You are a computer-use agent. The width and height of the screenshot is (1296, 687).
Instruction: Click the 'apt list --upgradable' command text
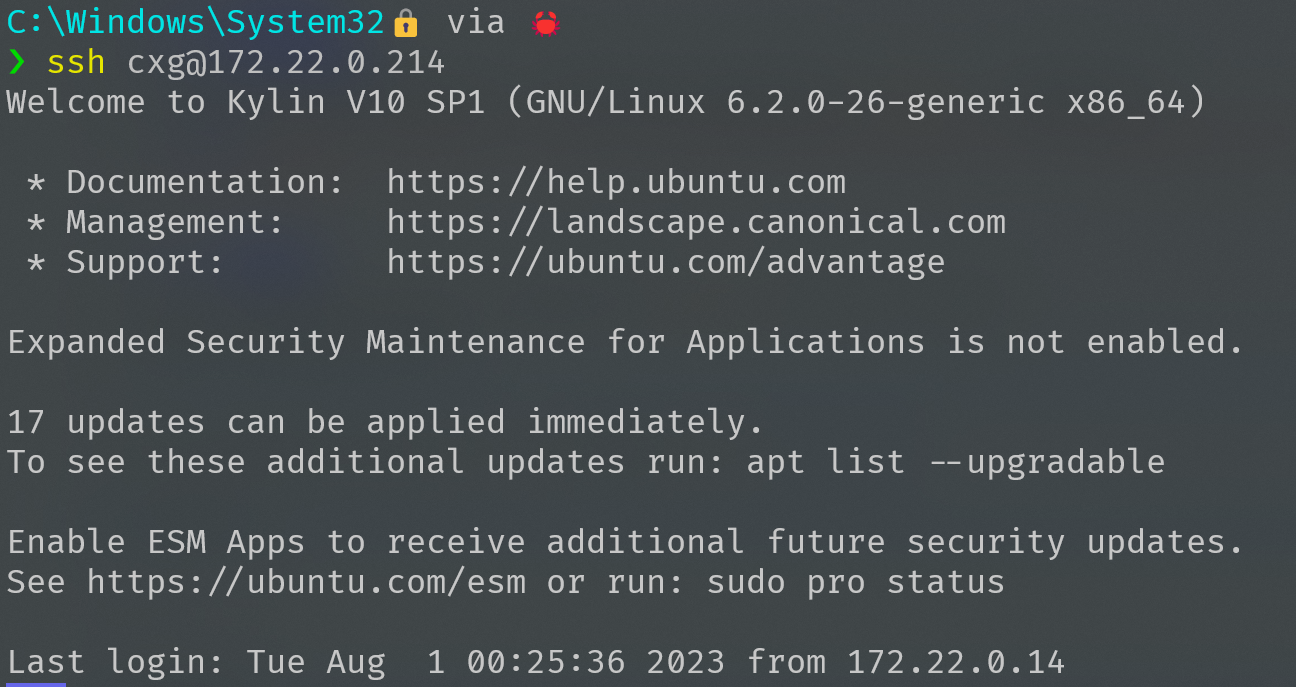click(x=956, y=462)
